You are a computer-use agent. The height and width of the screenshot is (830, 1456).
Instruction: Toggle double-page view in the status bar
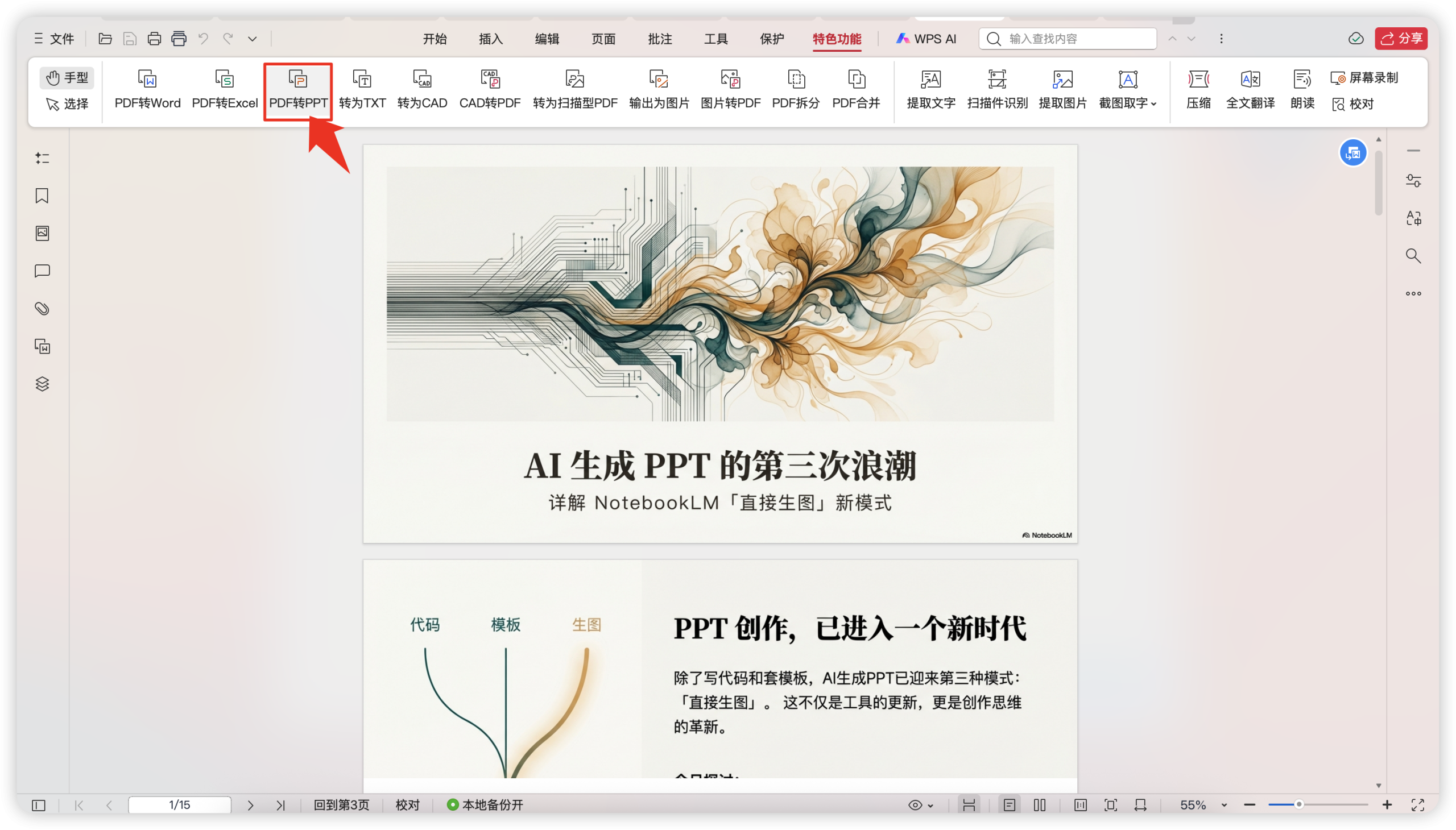1040,805
